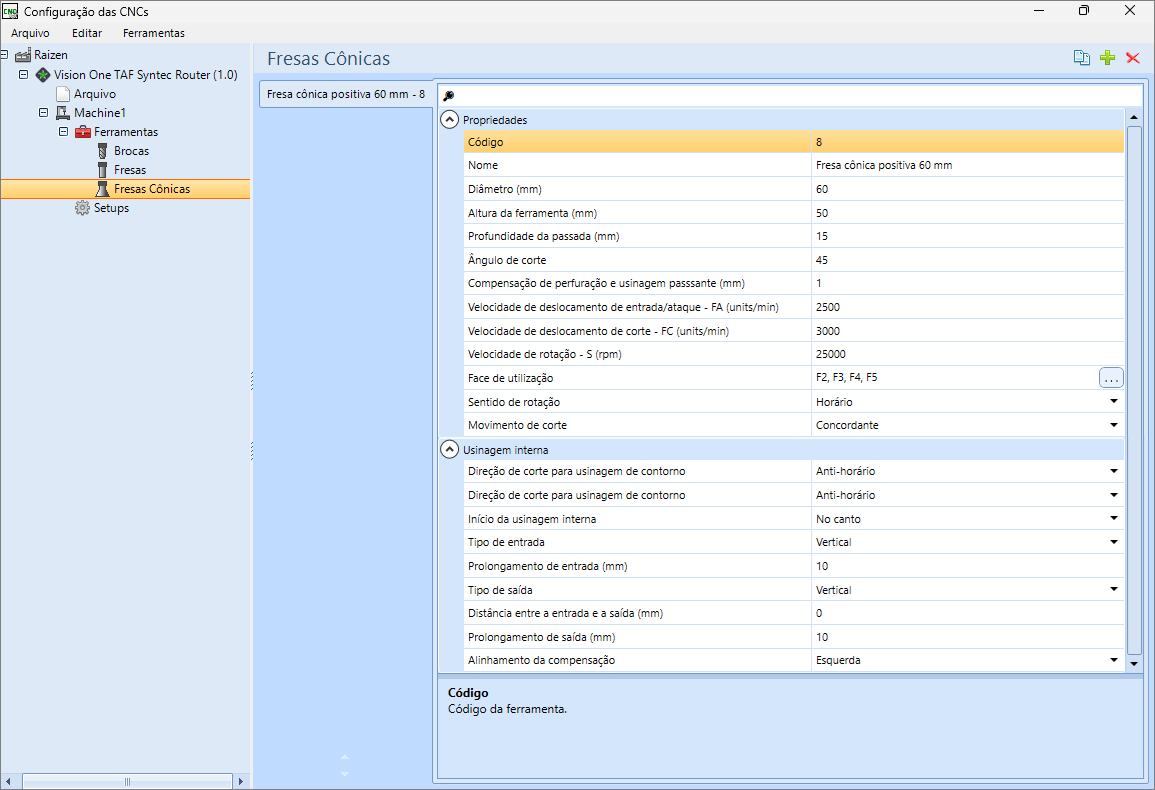Edit the Prolongamento de entrada value 10

(968, 566)
